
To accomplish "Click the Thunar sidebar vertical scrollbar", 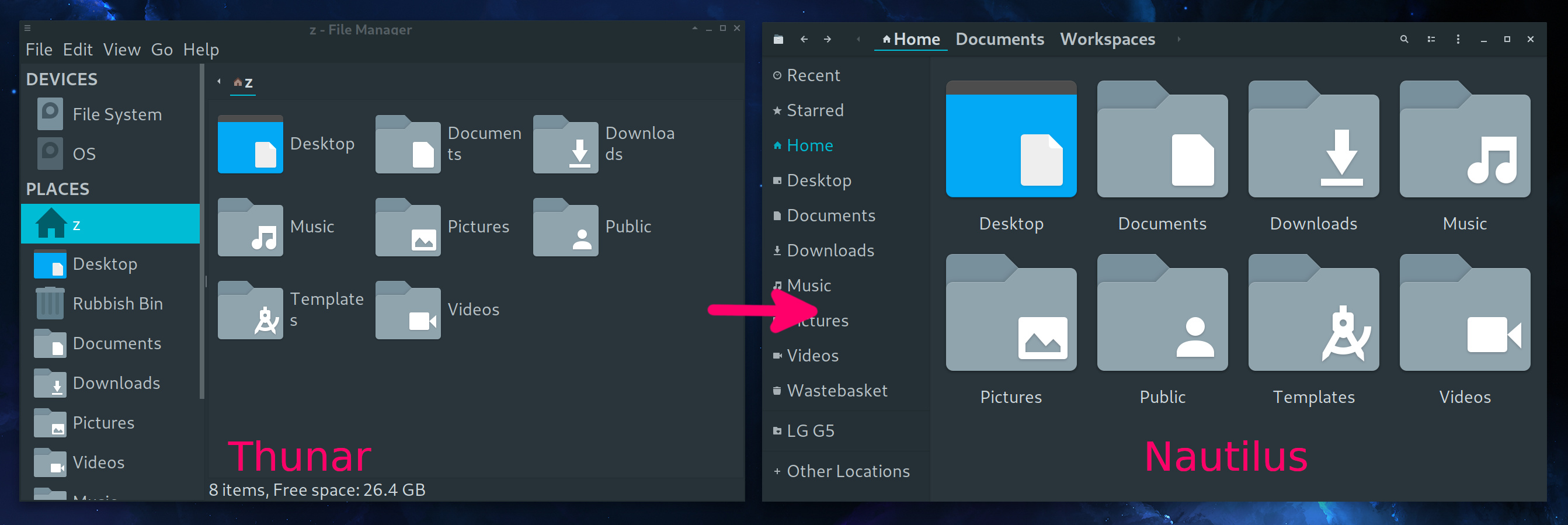I will pyautogui.click(x=202, y=231).
